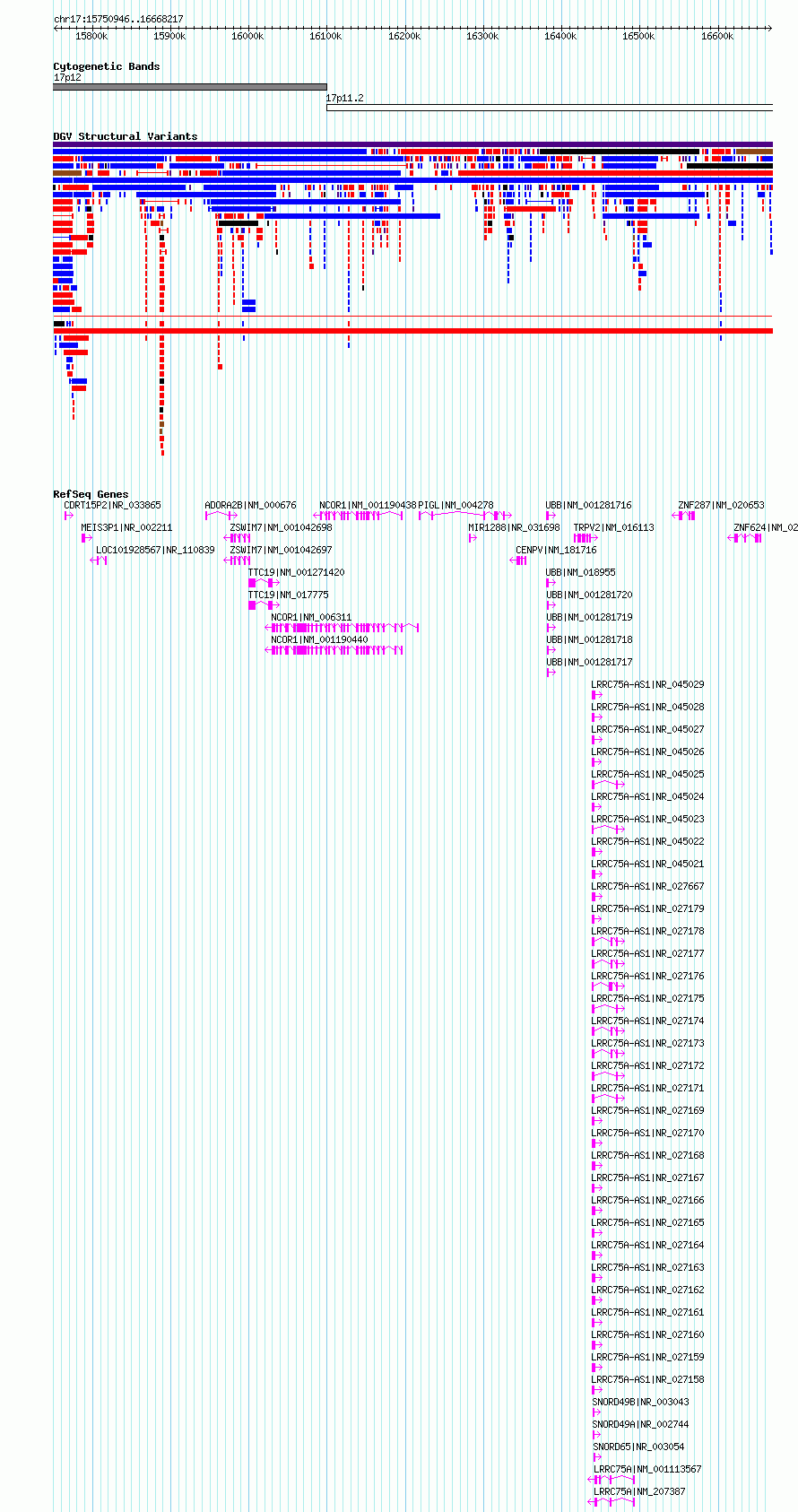
Task: Click gene label LRRC75A-AS1|NR_027667
Action: click(647, 886)
